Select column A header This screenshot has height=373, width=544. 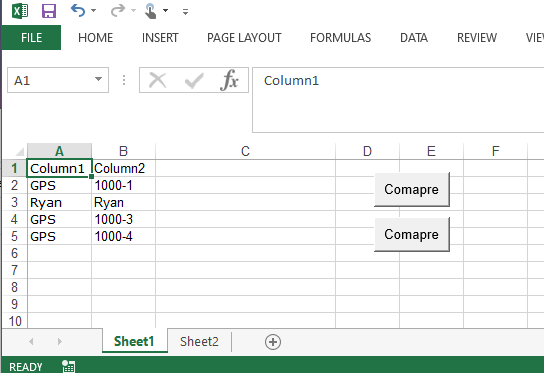tap(59, 151)
